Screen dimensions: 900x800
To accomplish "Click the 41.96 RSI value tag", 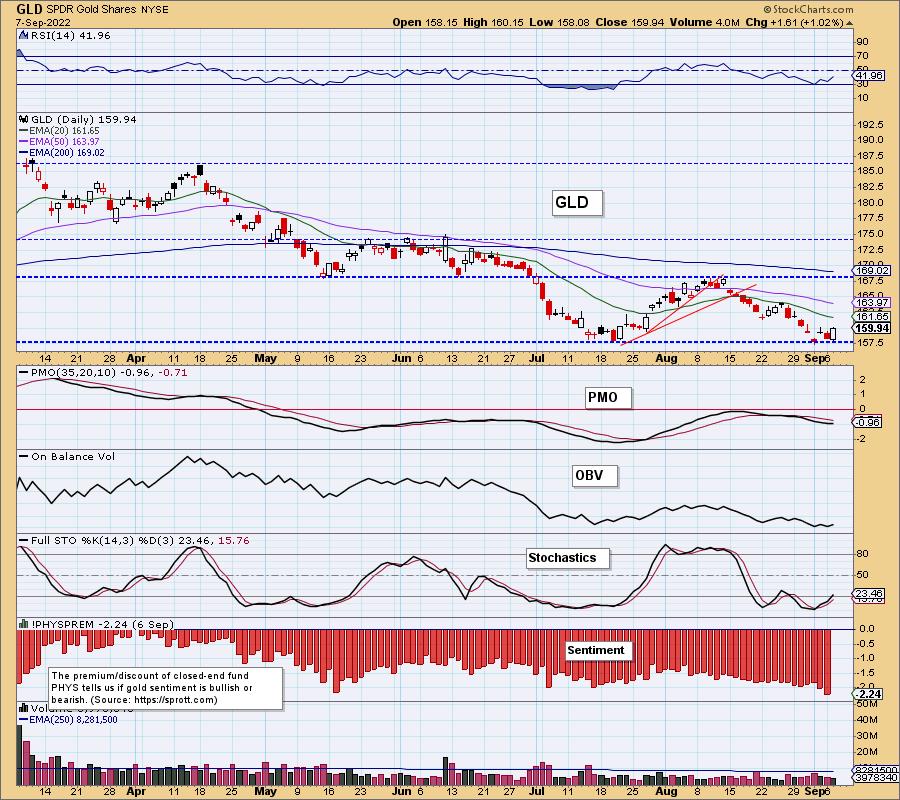I will tap(869, 76).
